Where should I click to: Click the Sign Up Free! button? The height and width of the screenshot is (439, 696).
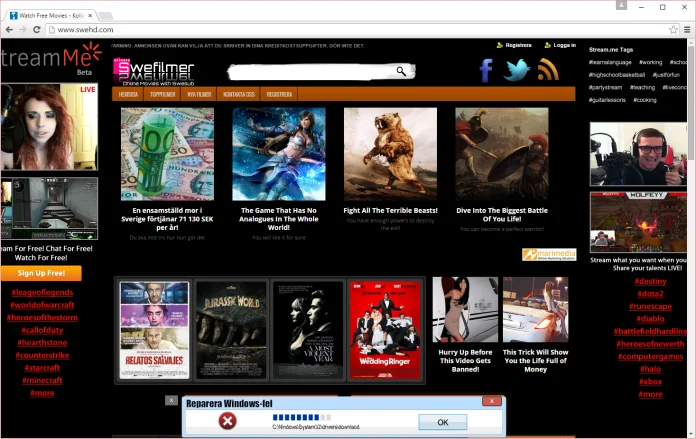pos(41,273)
